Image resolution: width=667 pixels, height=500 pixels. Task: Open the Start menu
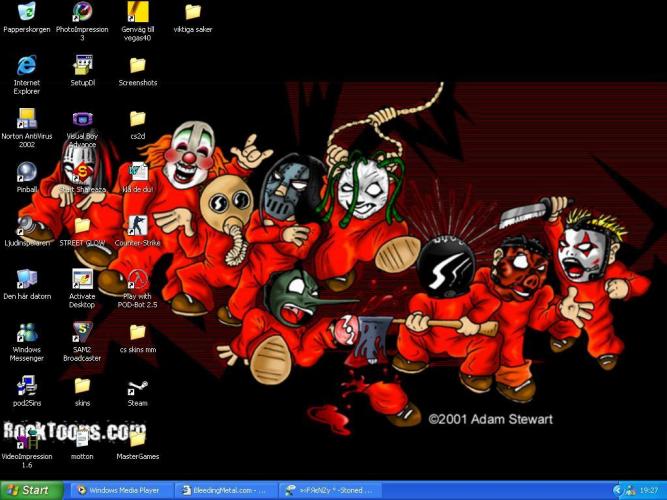[32, 490]
